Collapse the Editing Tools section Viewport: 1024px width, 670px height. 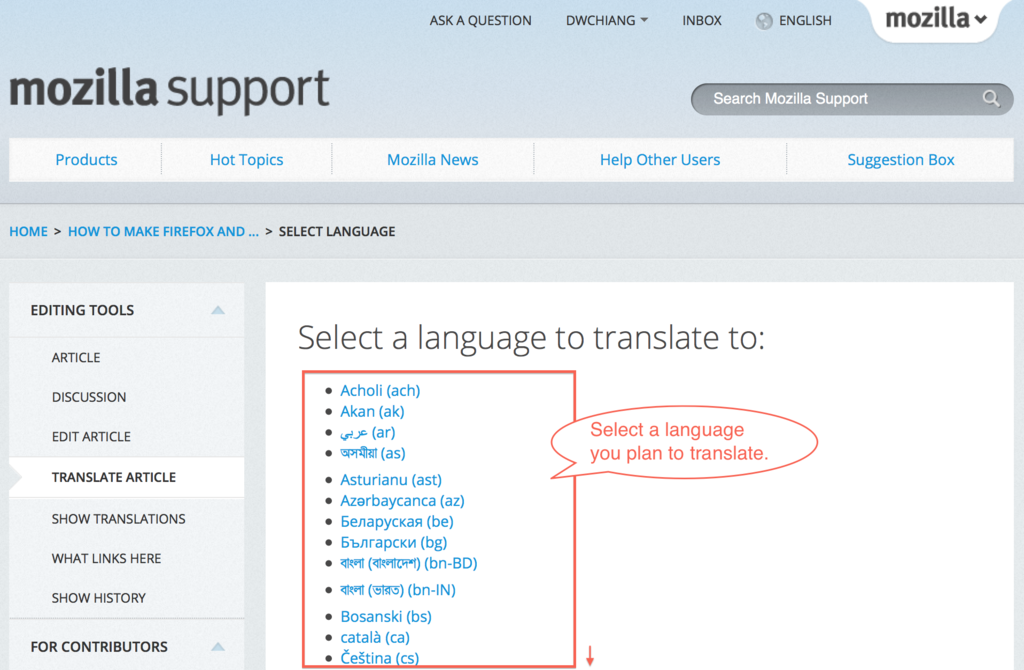pos(218,310)
